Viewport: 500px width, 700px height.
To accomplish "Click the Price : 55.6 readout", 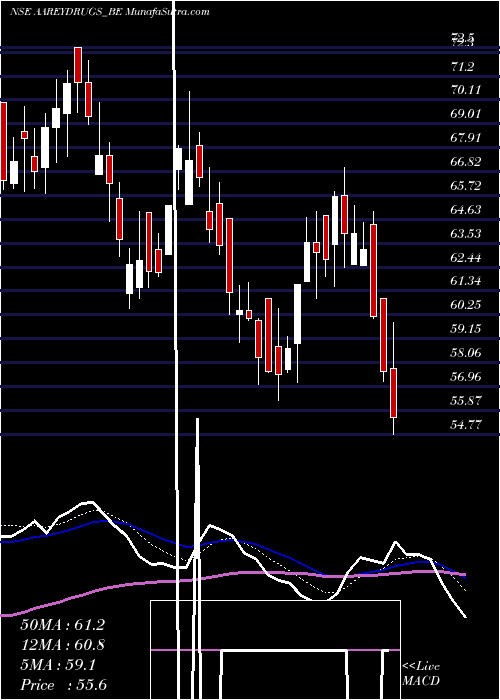I will (x=63, y=685).
